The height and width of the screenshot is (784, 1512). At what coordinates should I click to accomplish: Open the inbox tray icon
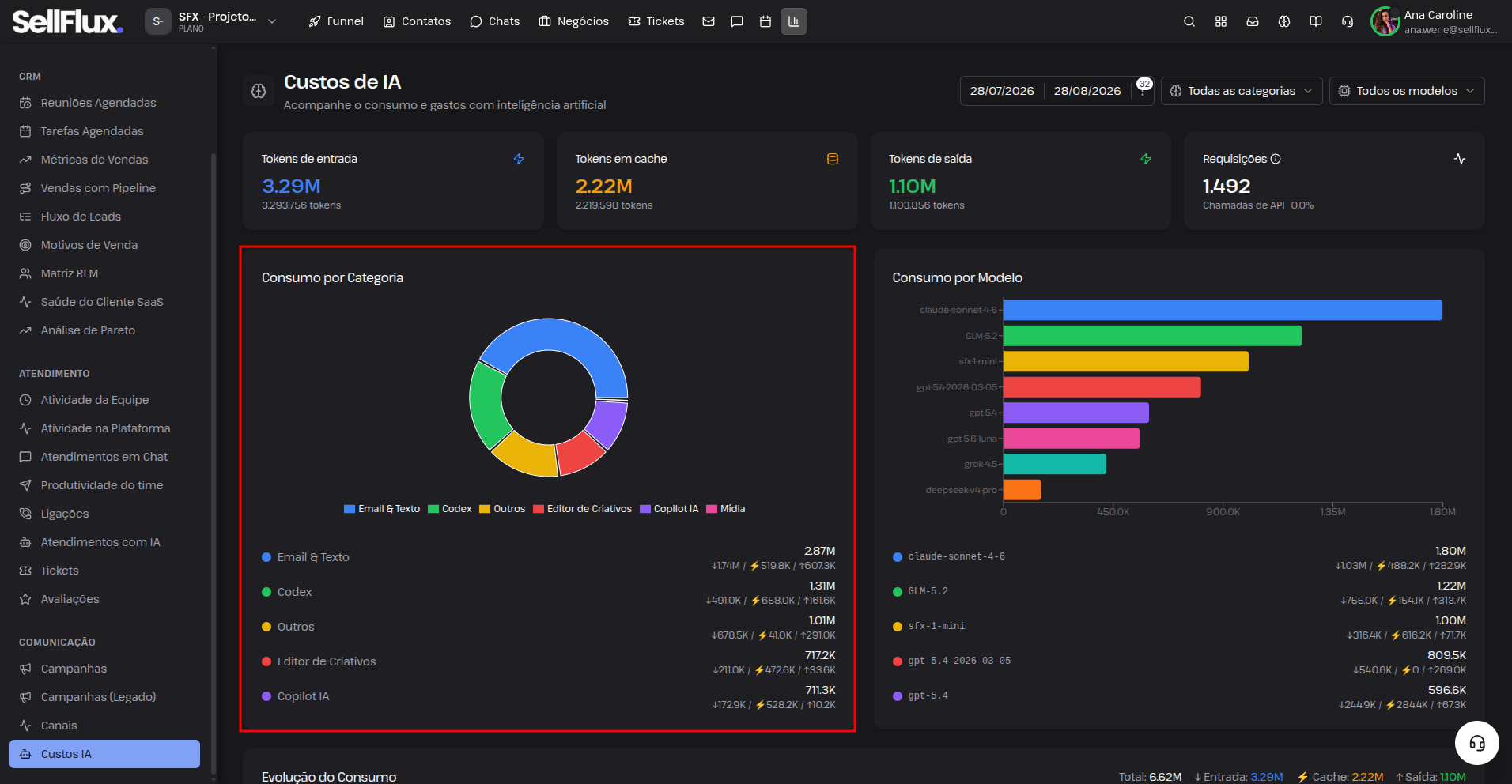[1253, 21]
